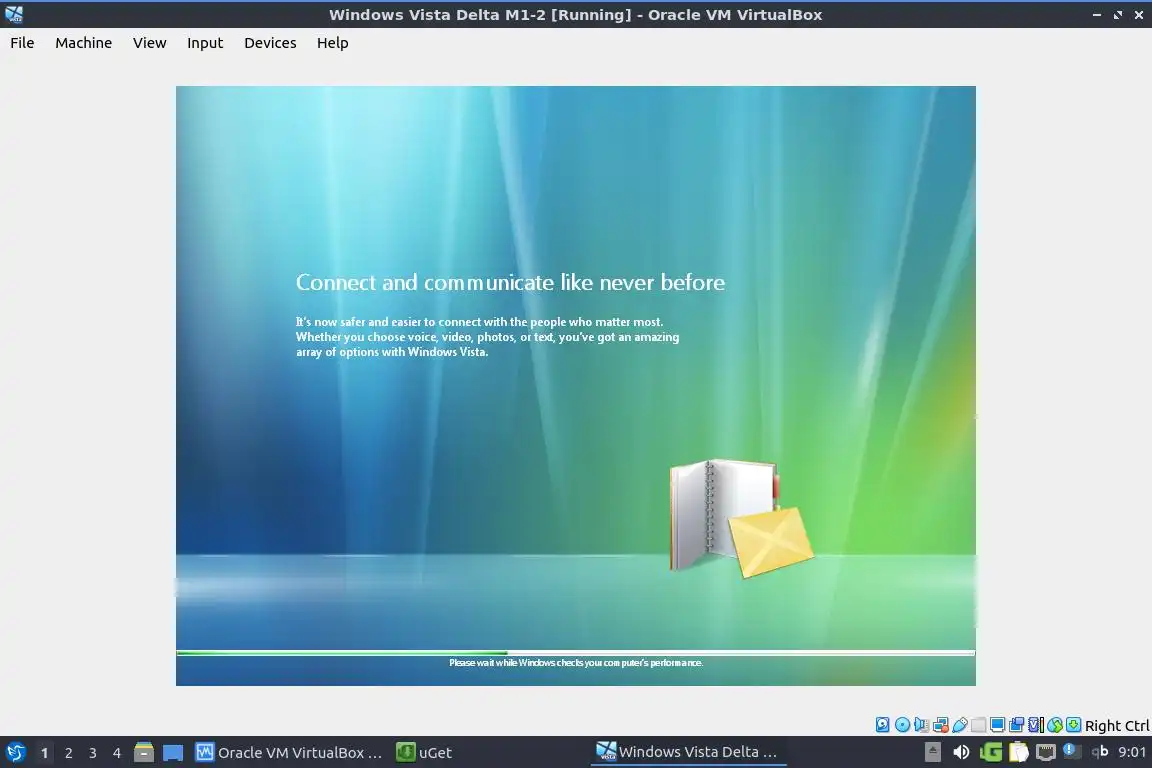
Task: Click the removable media eject tray icon
Action: click(932, 752)
